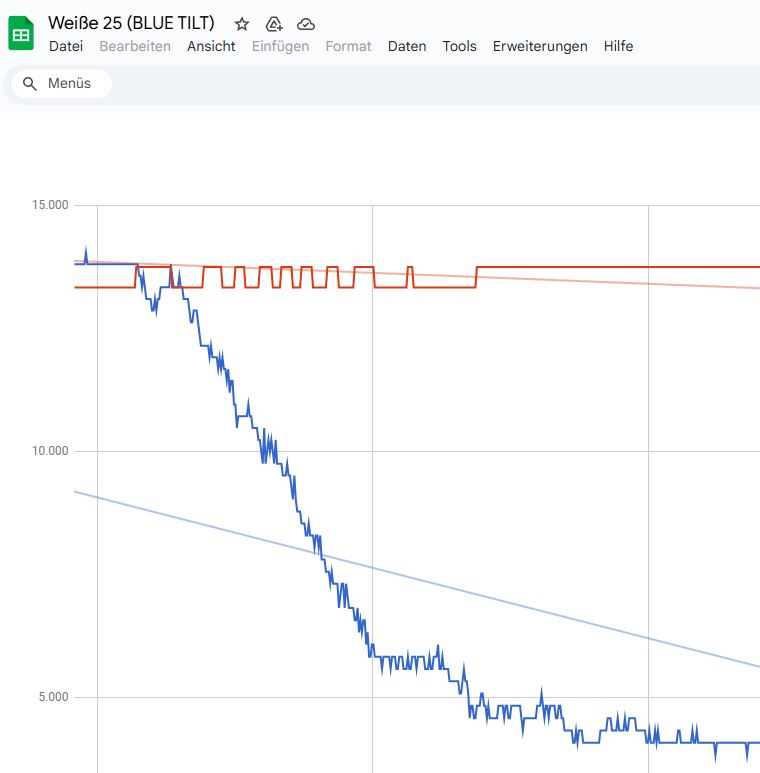Viewport: 760px width, 773px height.
Task: Check the cloud save status icon
Action: pyautogui.click(x=306, y=24)
